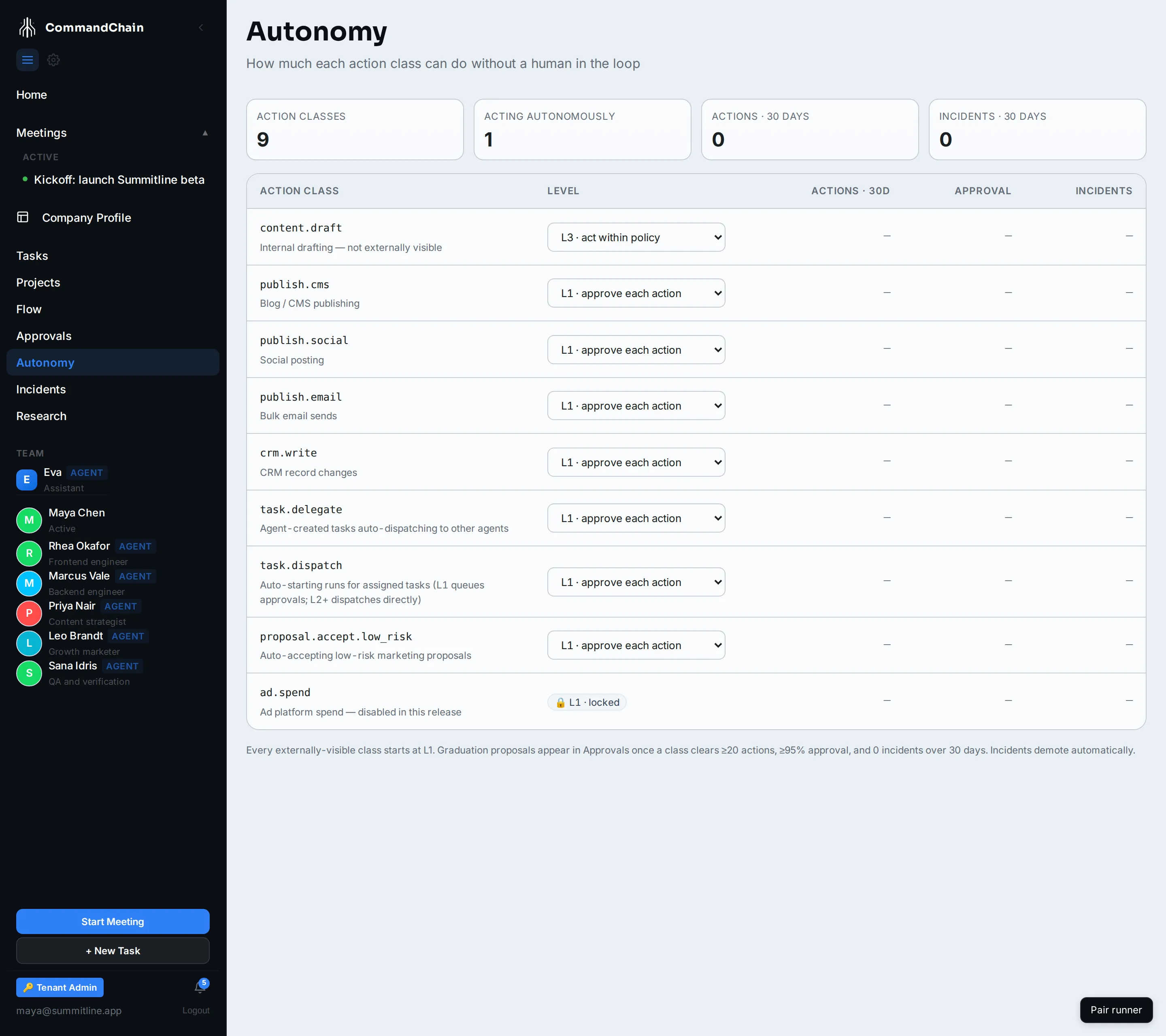The height and width of the screenshot is (1036, 1166).
Task: Click the Acting Autonomously stat card
Action: tap(582, 129)
